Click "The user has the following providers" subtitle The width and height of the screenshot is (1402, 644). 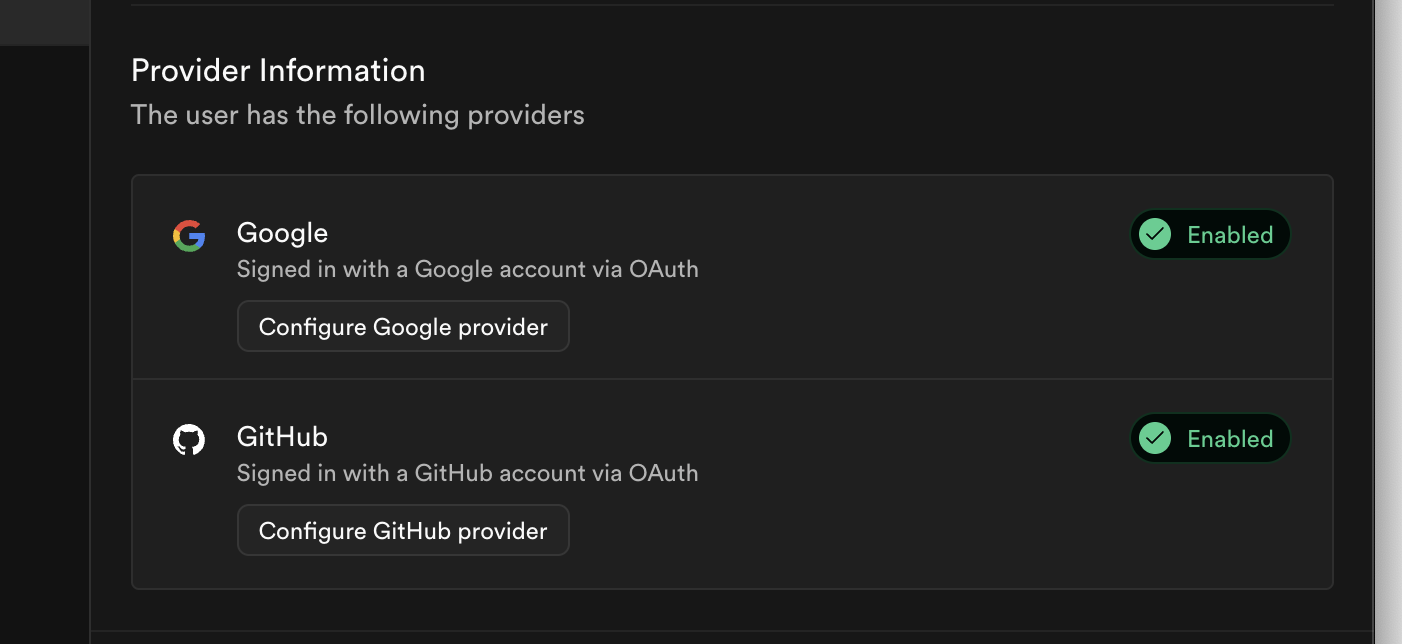click(x=357, y=115)
